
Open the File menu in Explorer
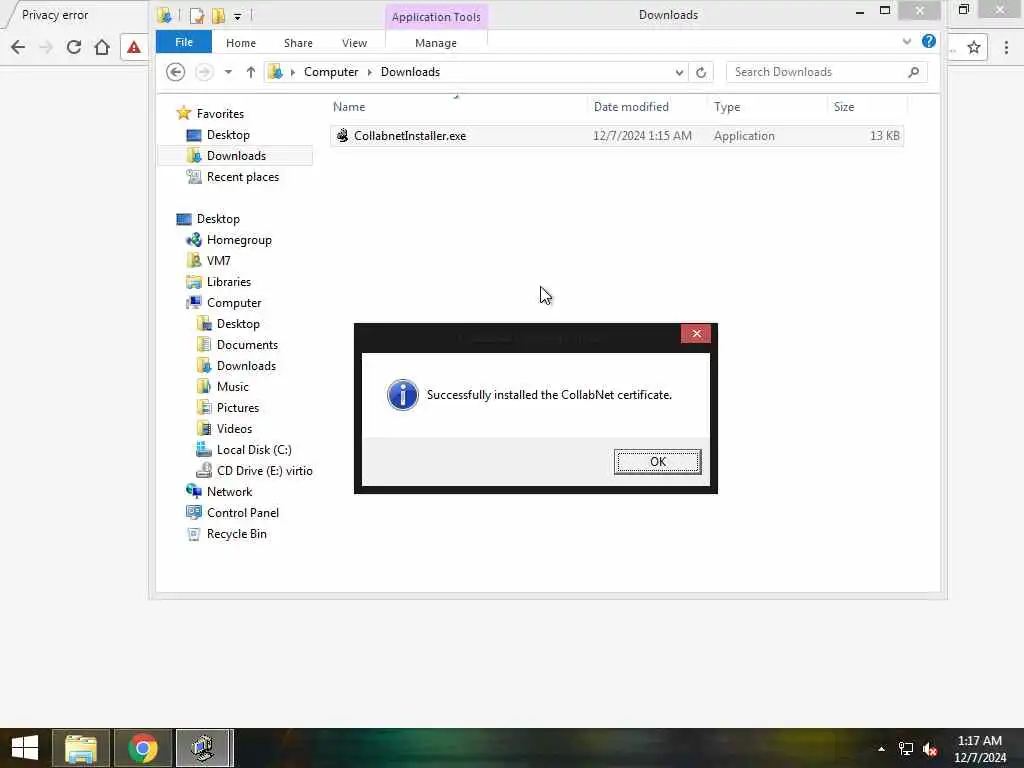184,42
